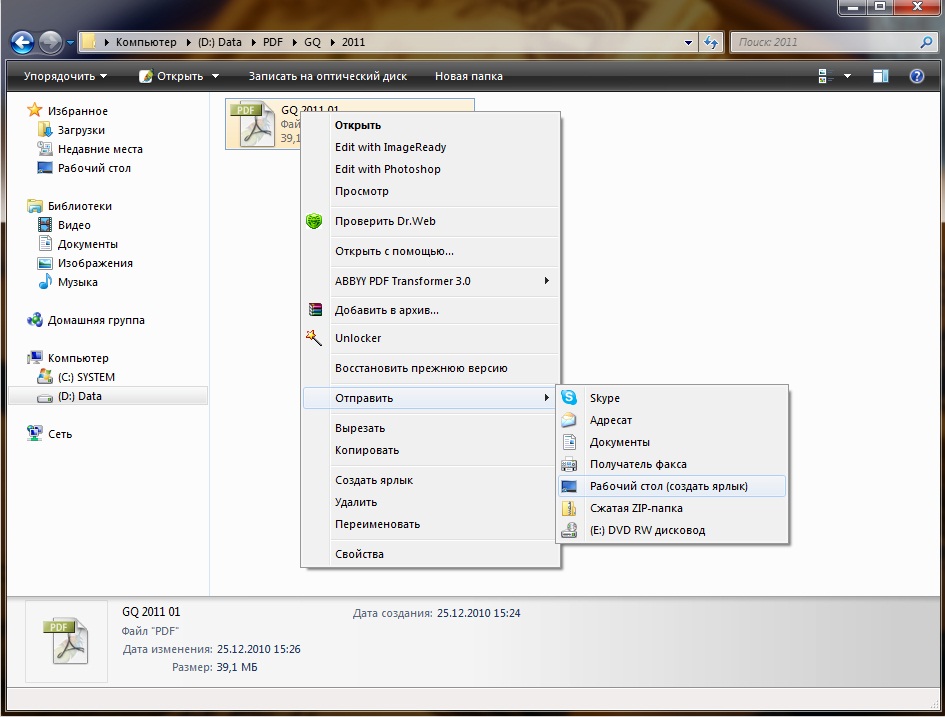Select Сеть in navigation pane

point(60,434)
